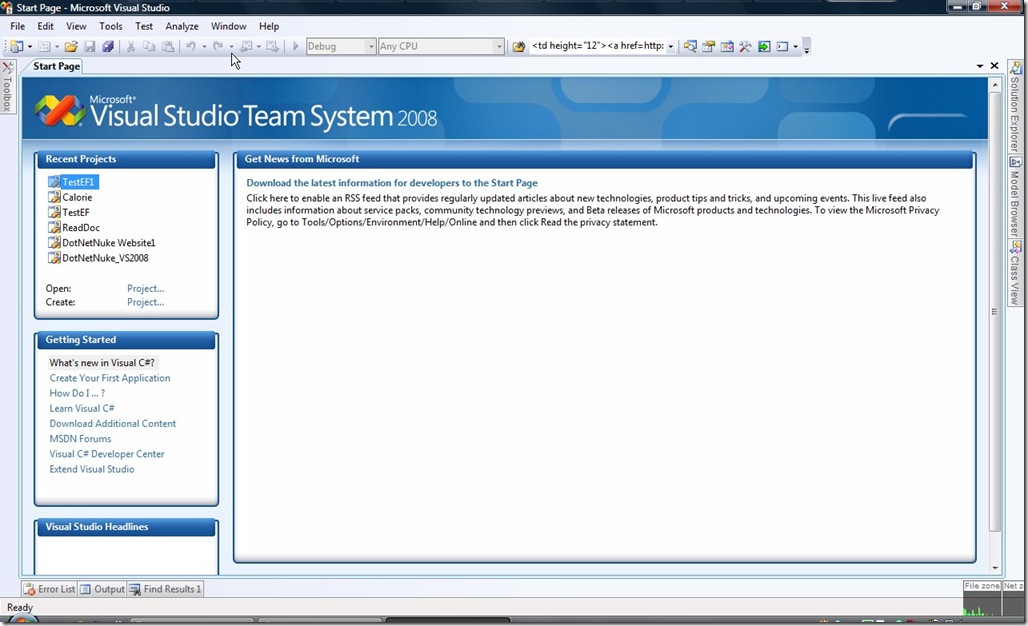Open the collapsed Toolbox side tab
The image size is (1028, 626).
[7, 86]
